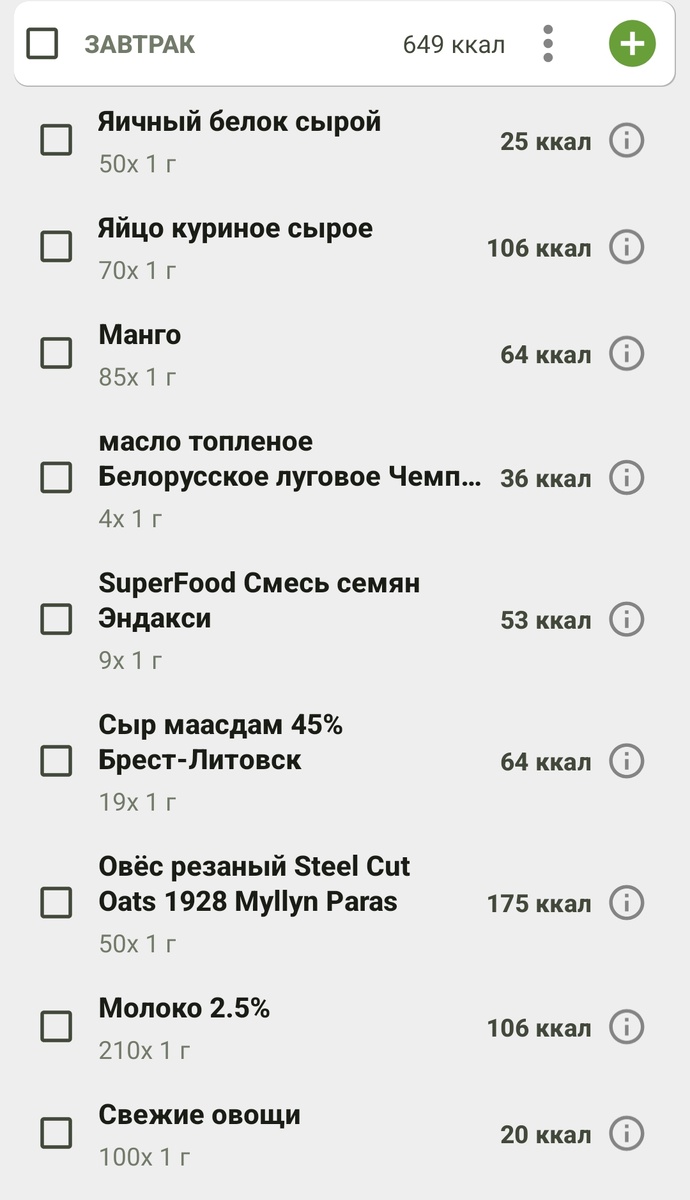The image size is (690, 1200).
Task: Check the checkbox for Молоко 2.5%
Action: (55, 1027)
